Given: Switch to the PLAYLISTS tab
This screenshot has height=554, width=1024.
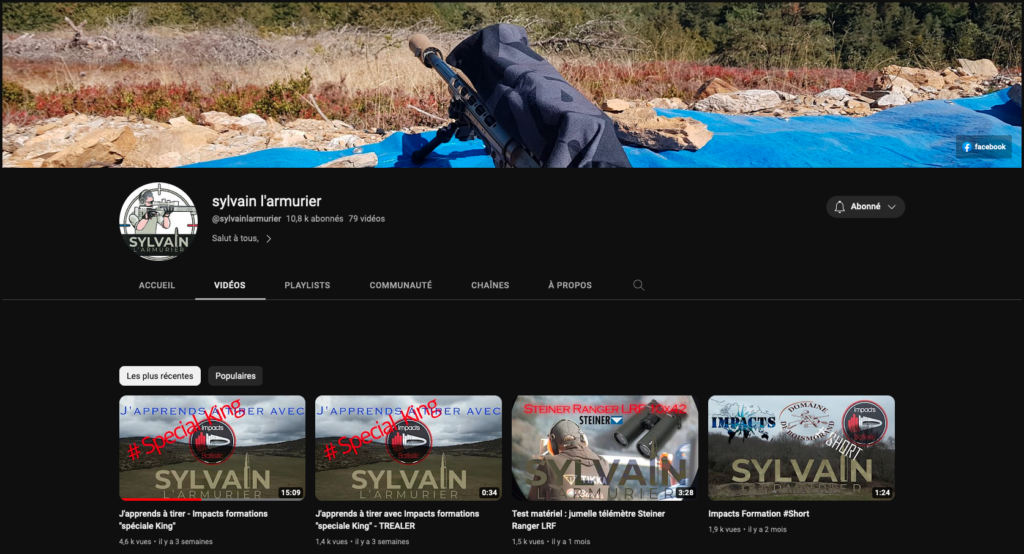Looking at the screenshot, I should pos(307,285).
